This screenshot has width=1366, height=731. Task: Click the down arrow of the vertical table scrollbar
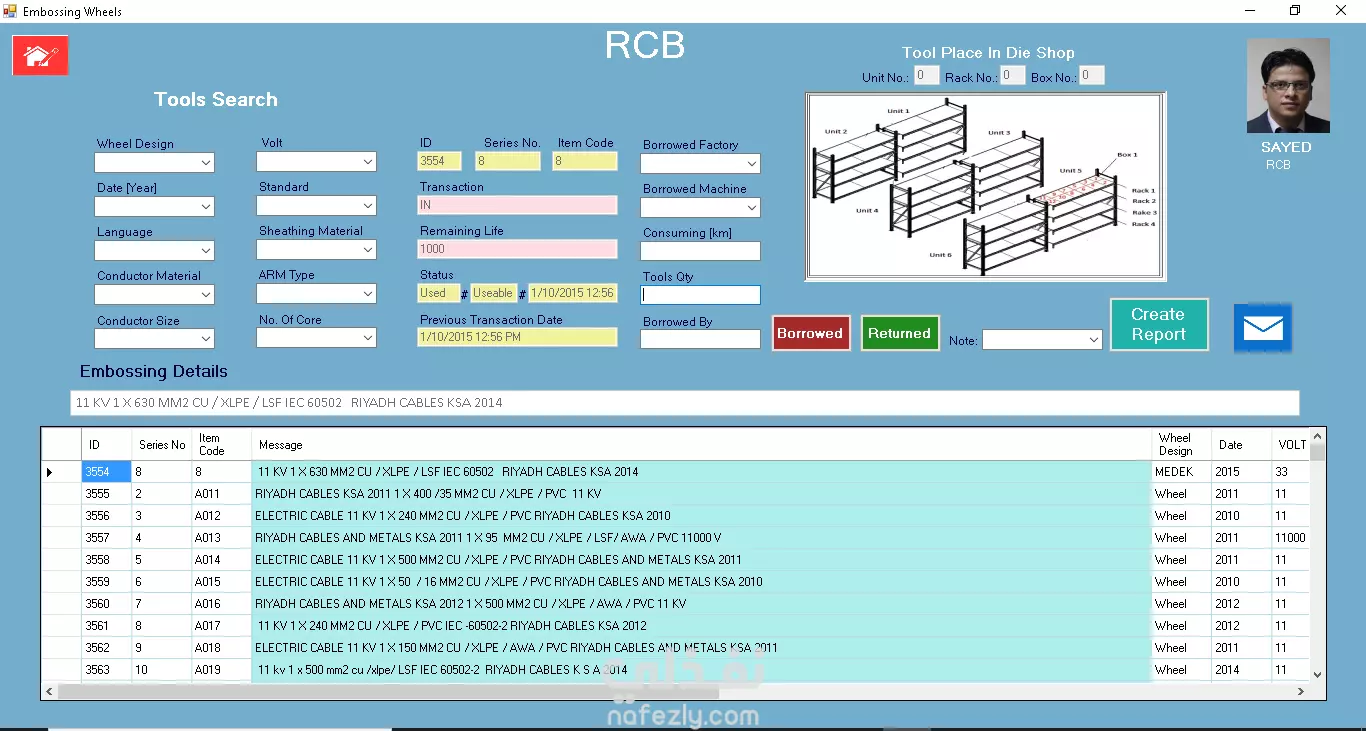[x=1317, y=675]
